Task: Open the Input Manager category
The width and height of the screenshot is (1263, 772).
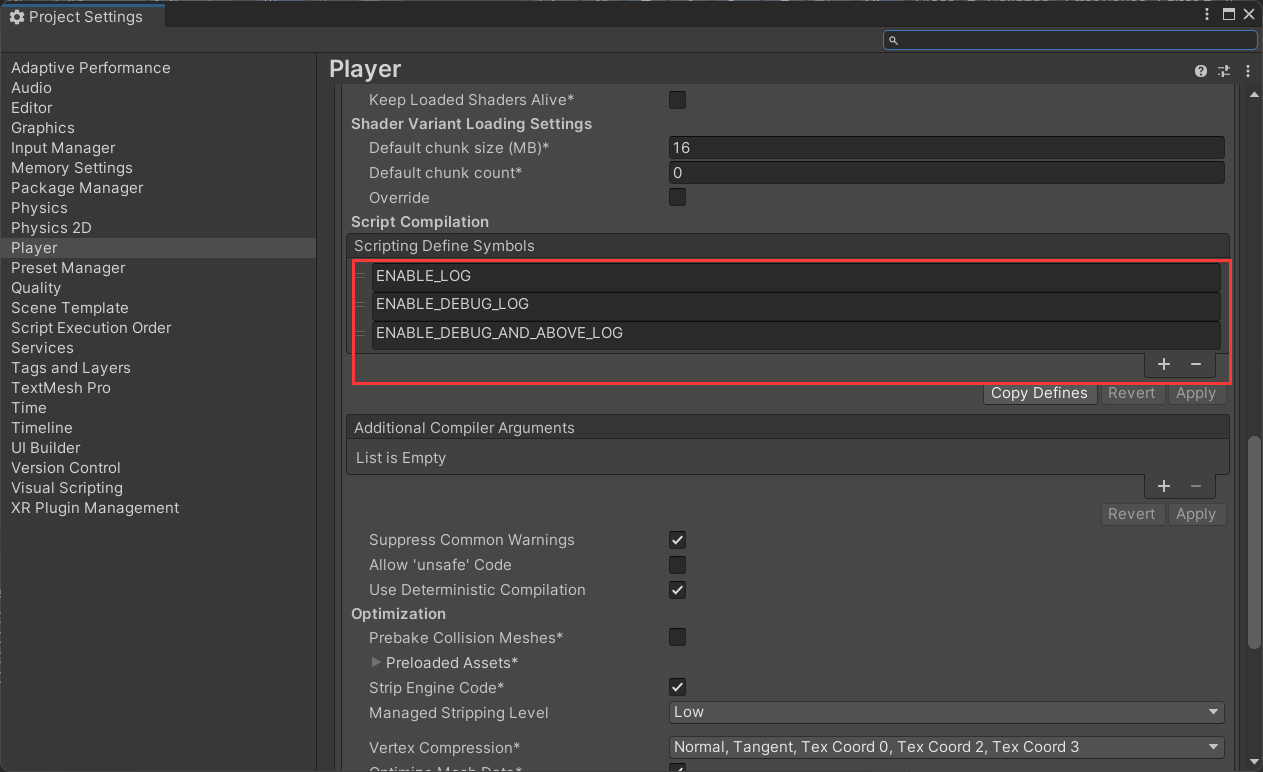Action: click(x=63, y=148)
